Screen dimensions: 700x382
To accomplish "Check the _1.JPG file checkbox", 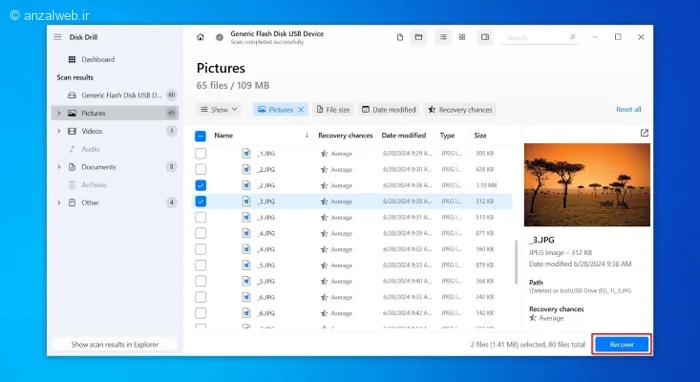I will (x=201, y=154).
